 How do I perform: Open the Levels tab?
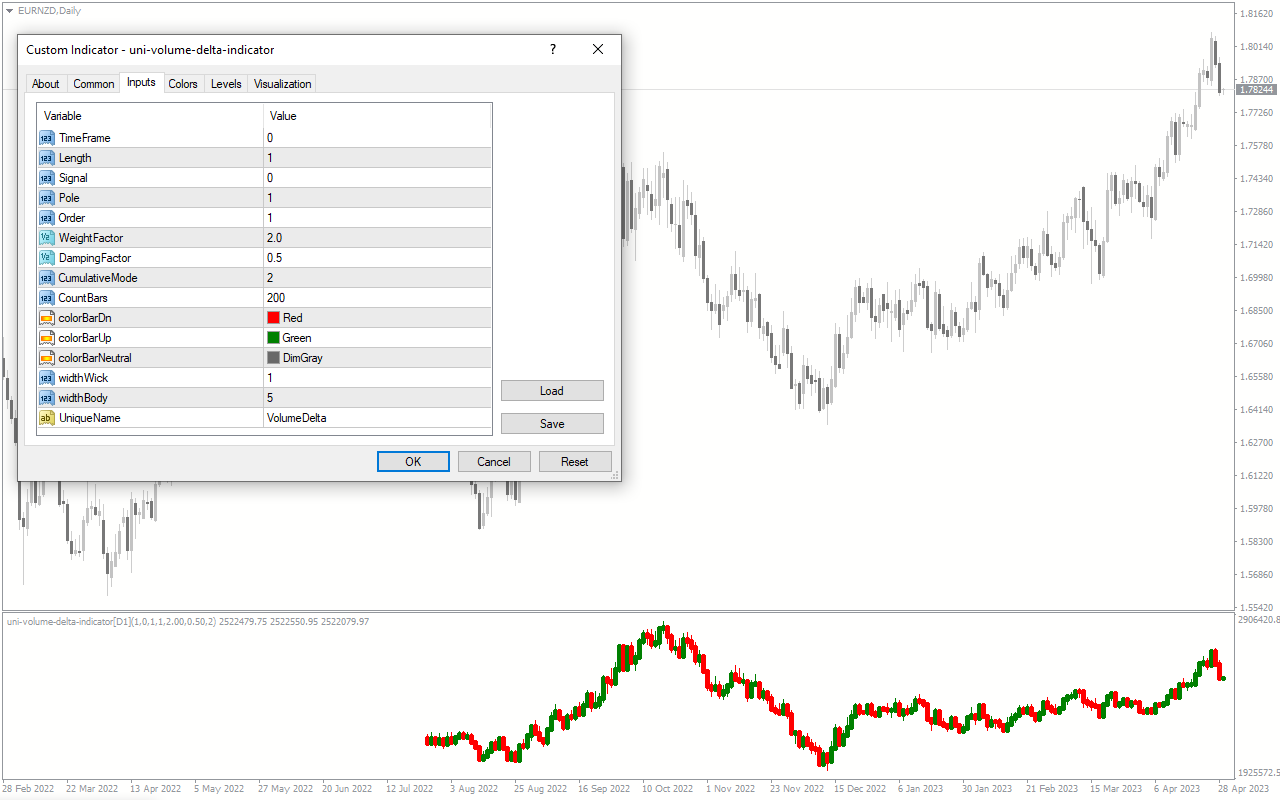226,84
